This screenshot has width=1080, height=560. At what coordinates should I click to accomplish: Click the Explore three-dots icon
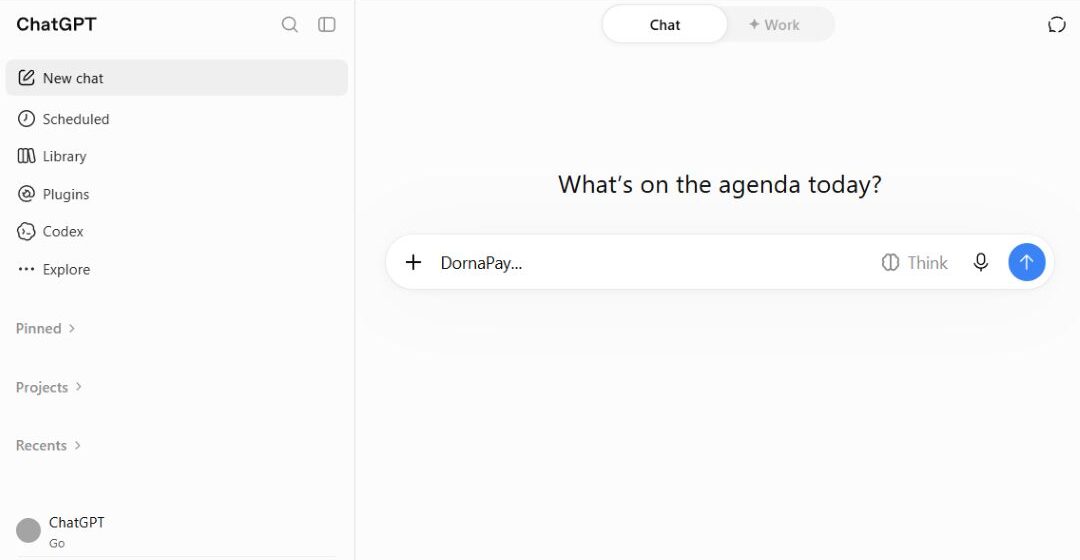[x=26, y=269]
